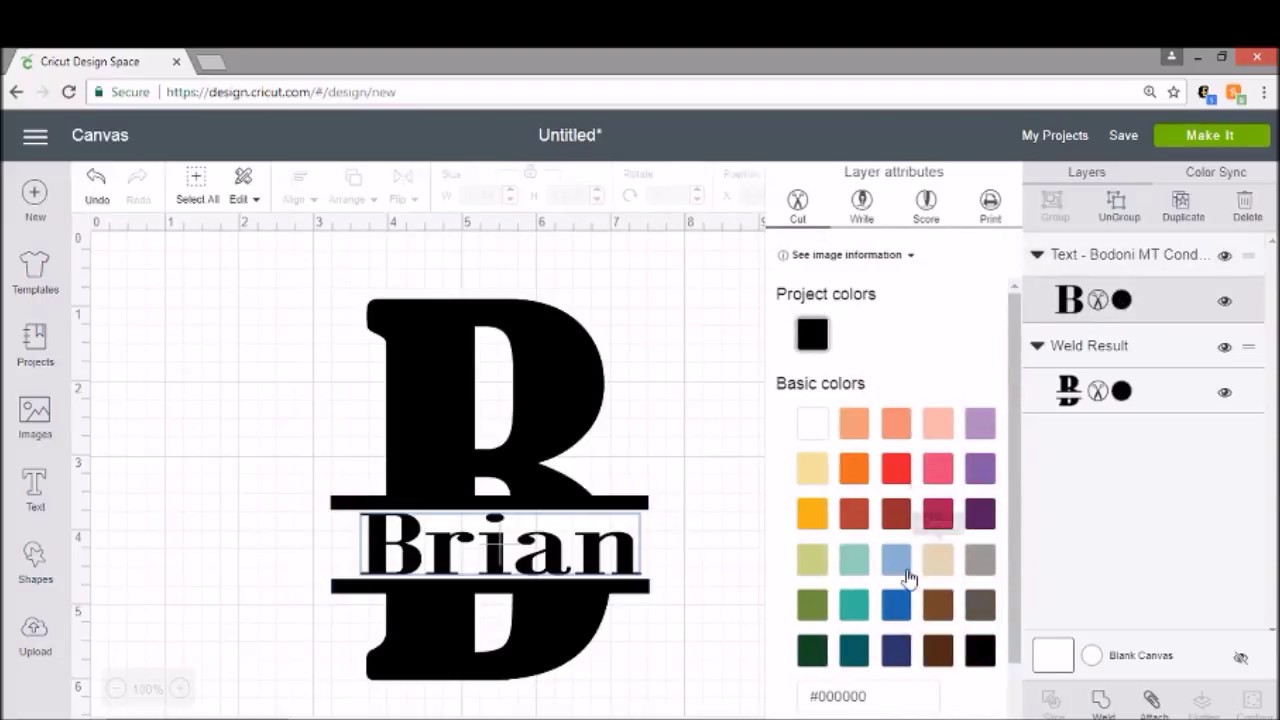The width and height of the screenshot is (1280, 720).
Task: Bookmark this page with the star icon
Action: pyautogui.click(x=1174, y=92)
